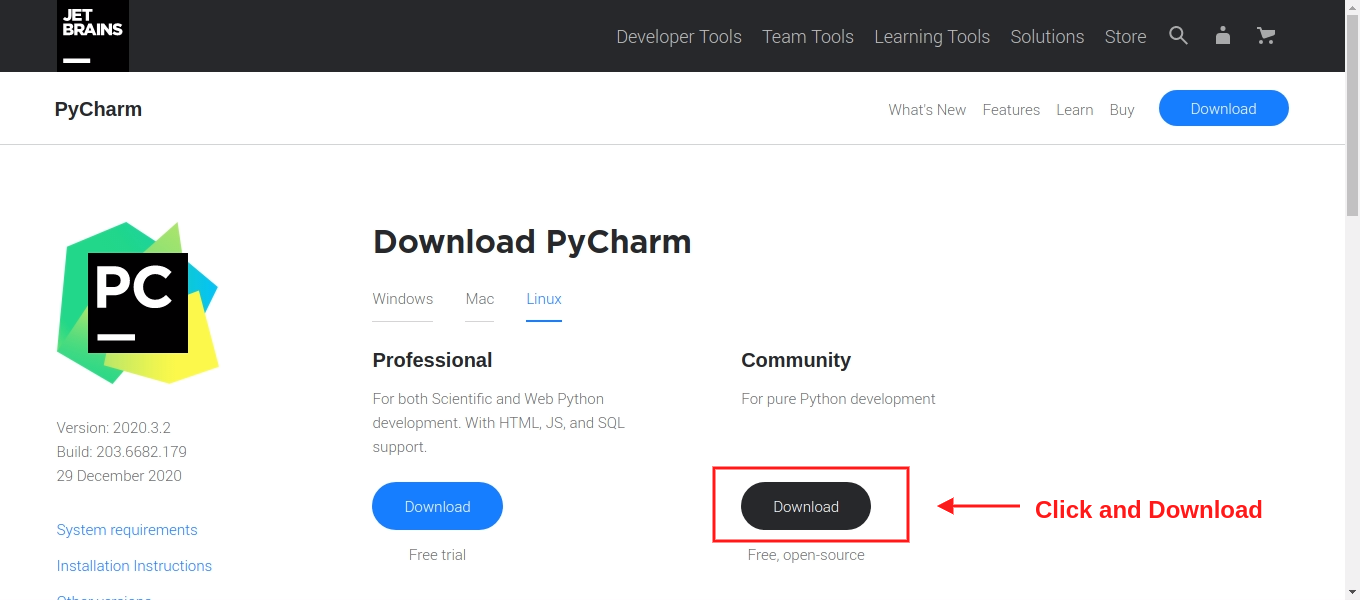Click the JetBrains logo

[x=92, y=36]
